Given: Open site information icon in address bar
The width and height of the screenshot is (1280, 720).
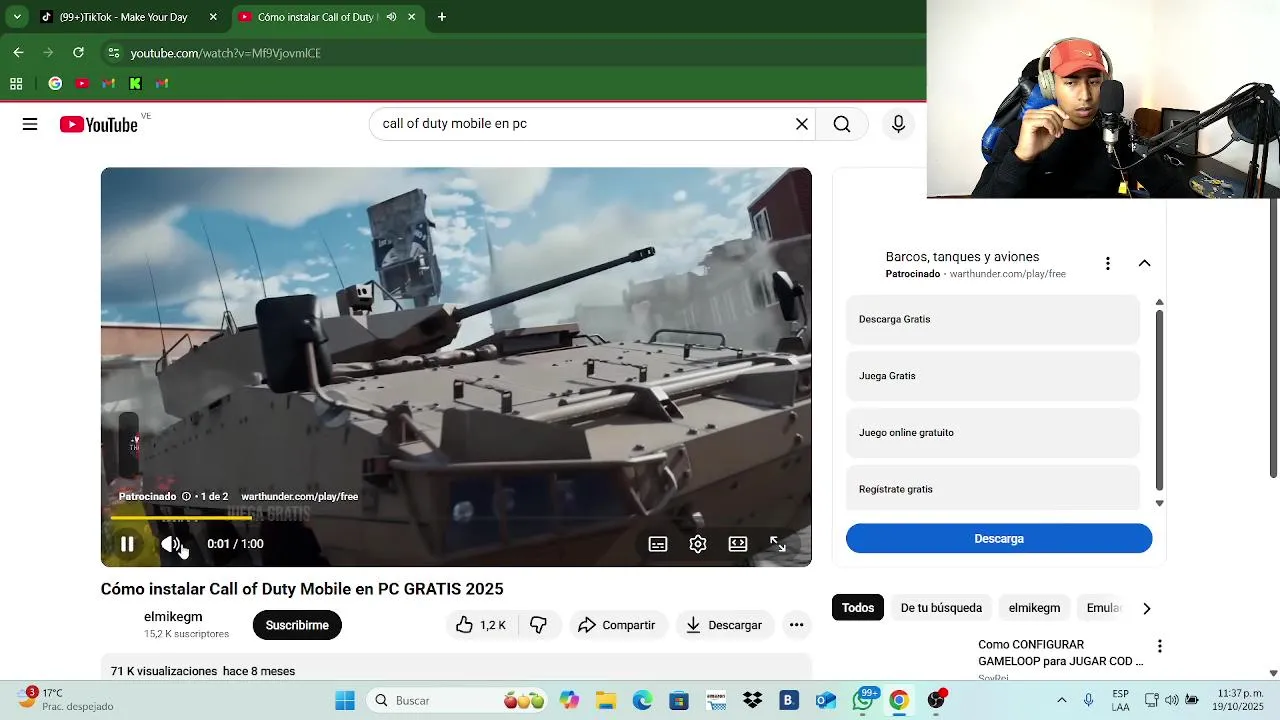Looking at the screenshot, I should pyautogui.click(x=113, y=53).
